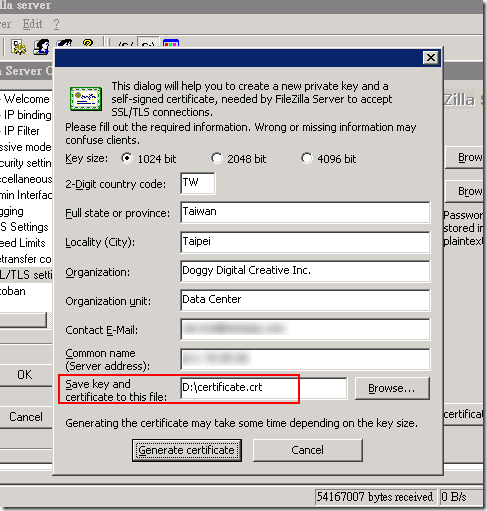
Task: Close the certificate dialog with X
Action: point(431,58)
